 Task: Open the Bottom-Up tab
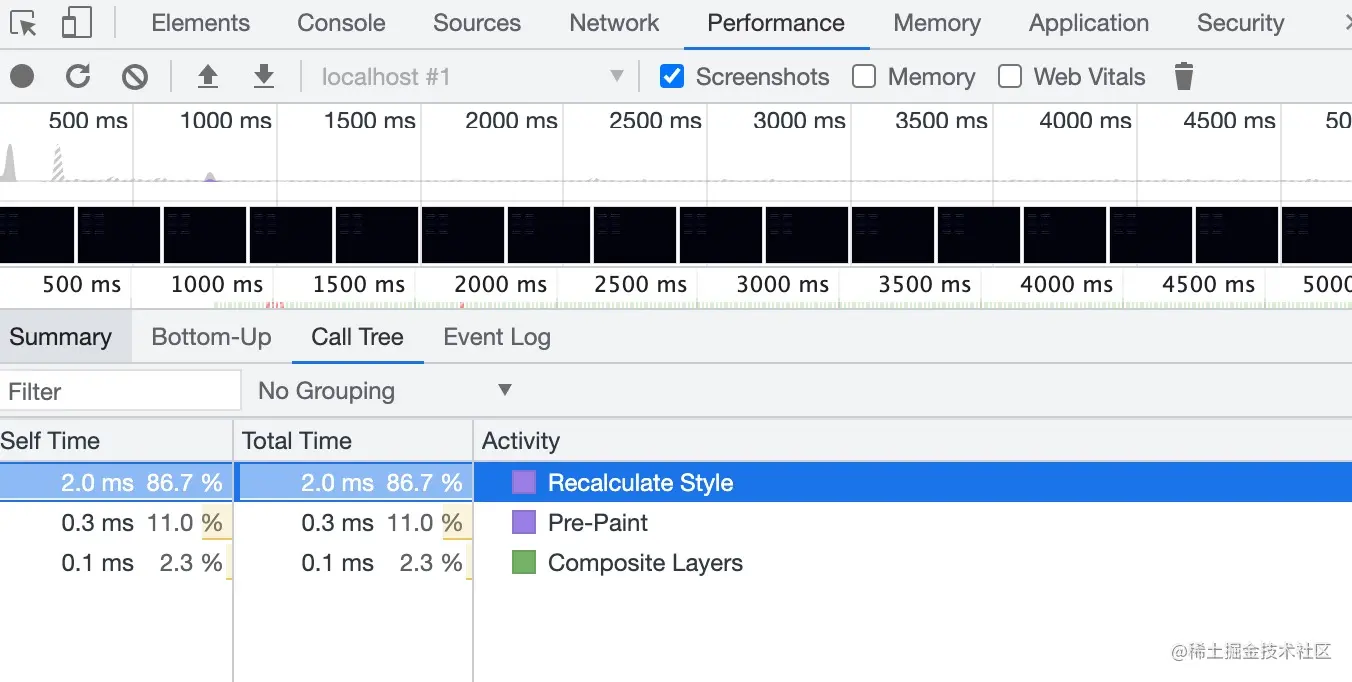[211, 337]
